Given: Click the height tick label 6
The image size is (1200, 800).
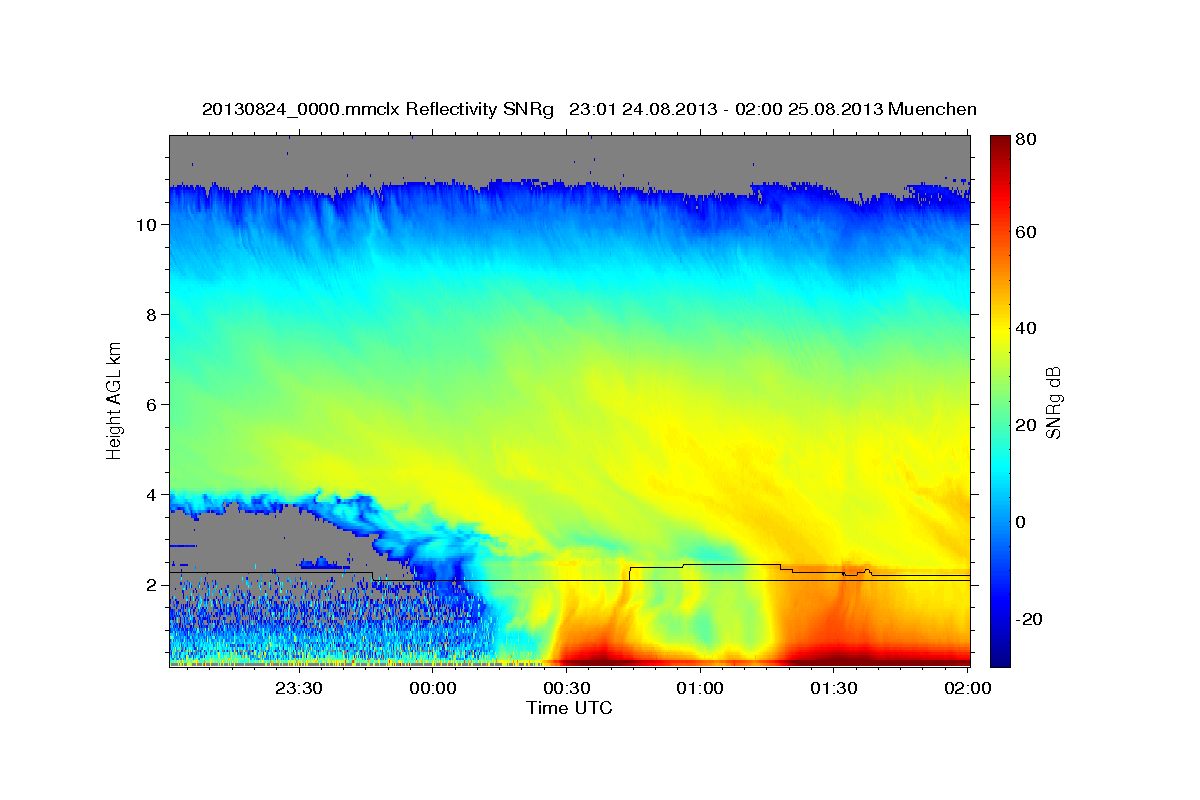Looking at the screenshot, I should pyautogui.click(x=150, y=405).
